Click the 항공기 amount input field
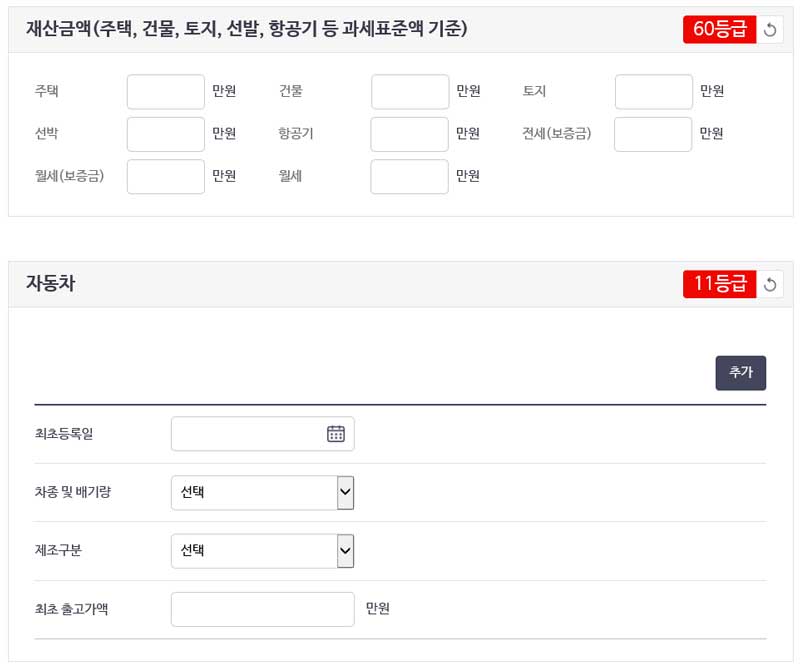 409,133
